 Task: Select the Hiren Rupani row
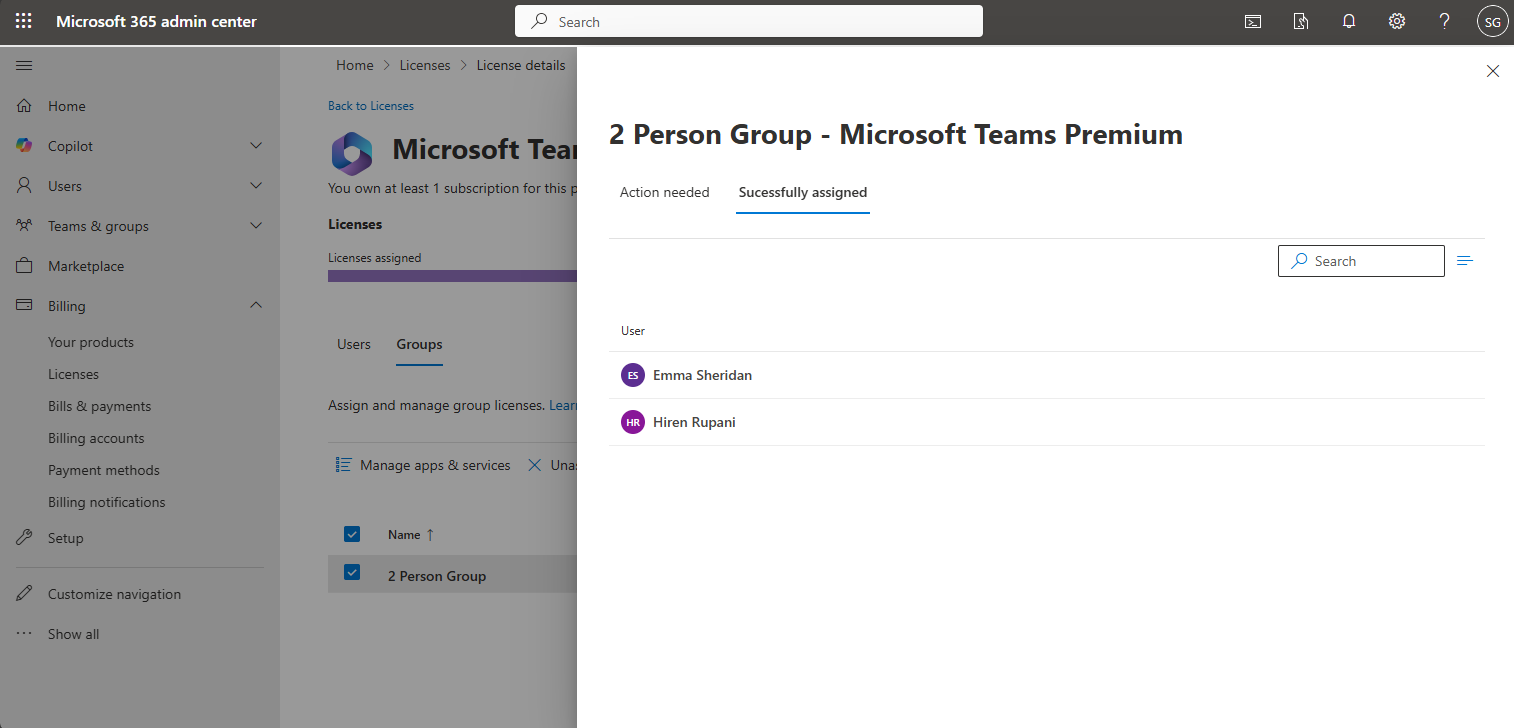pyautogui.click(x=1047, y=422)
